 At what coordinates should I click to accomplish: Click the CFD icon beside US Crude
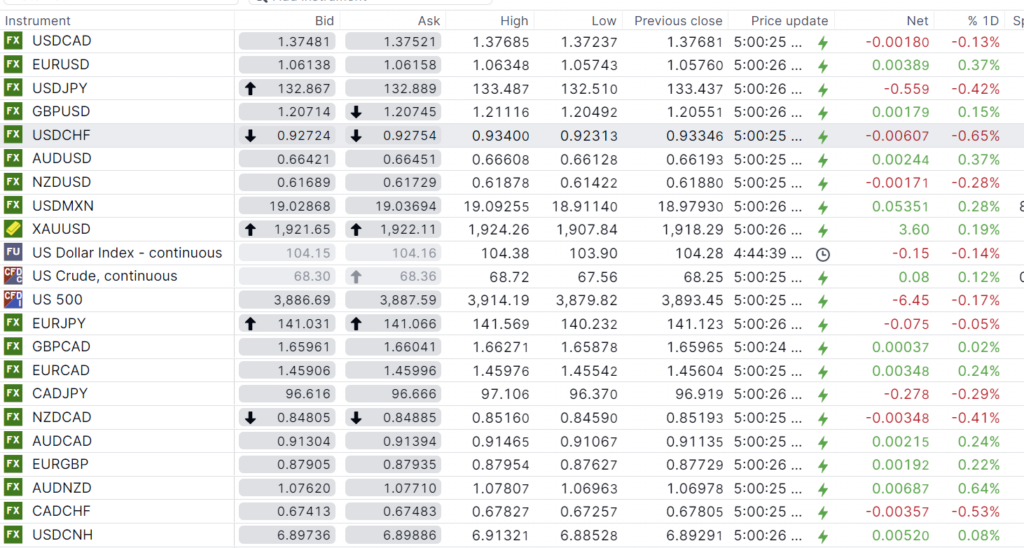(13, 276)
